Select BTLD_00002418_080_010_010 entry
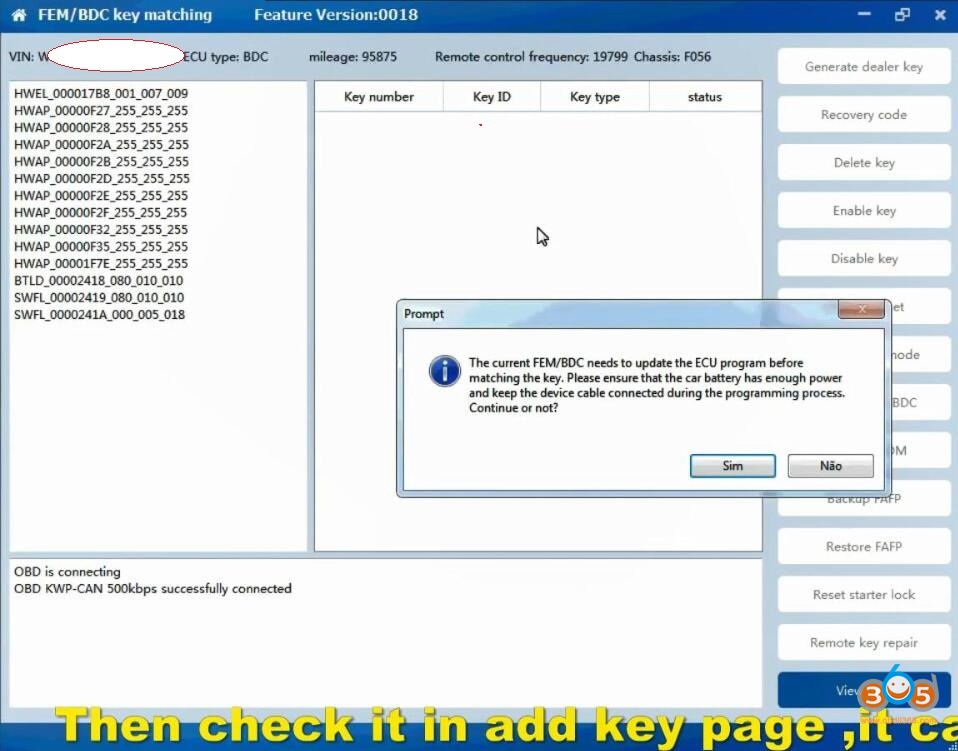The height and width of the screenshot is (751, 958). click(x=98, y=280)
